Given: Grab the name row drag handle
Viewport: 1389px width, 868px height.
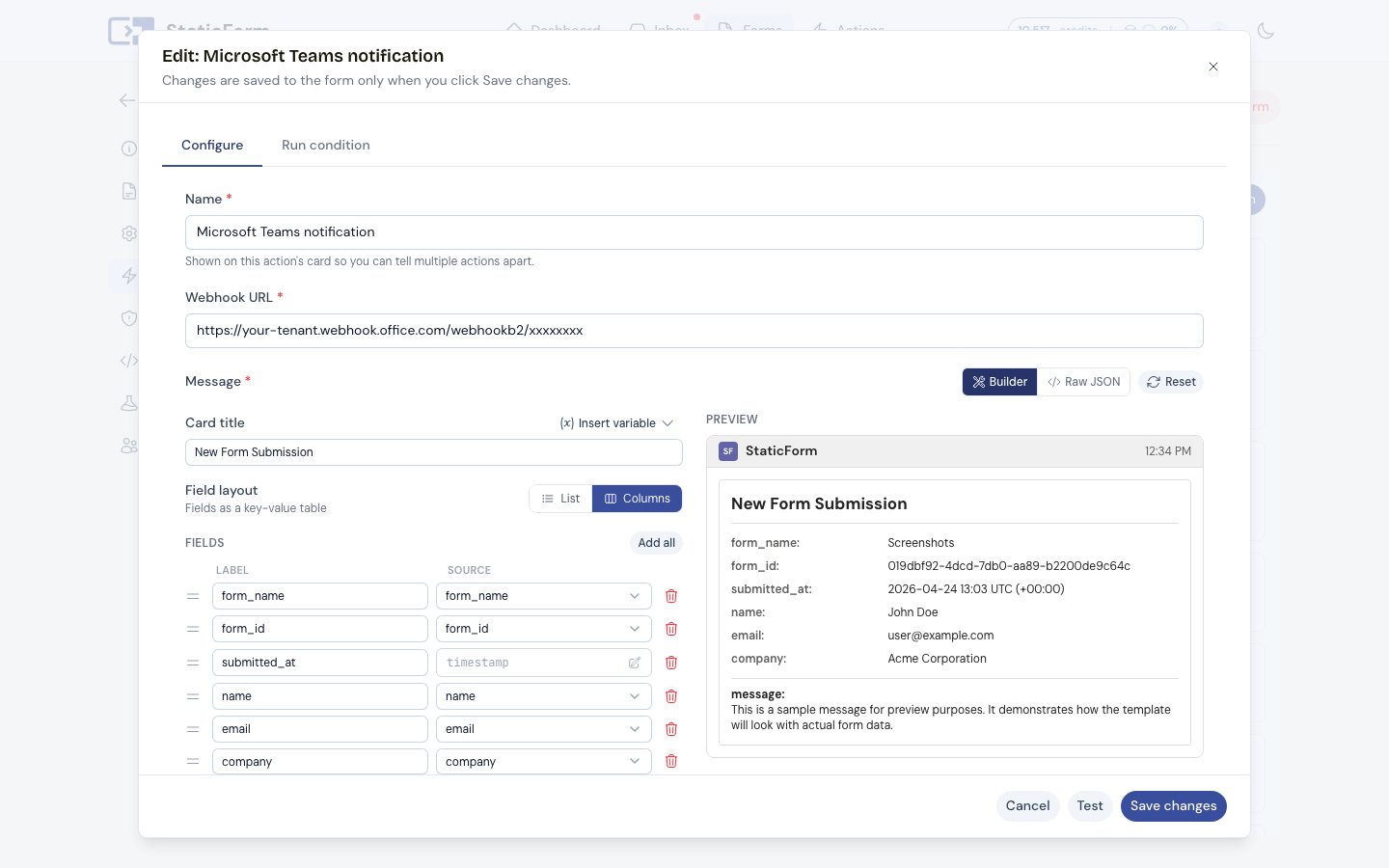Looking at the screenshot, I should pos(193,696).
